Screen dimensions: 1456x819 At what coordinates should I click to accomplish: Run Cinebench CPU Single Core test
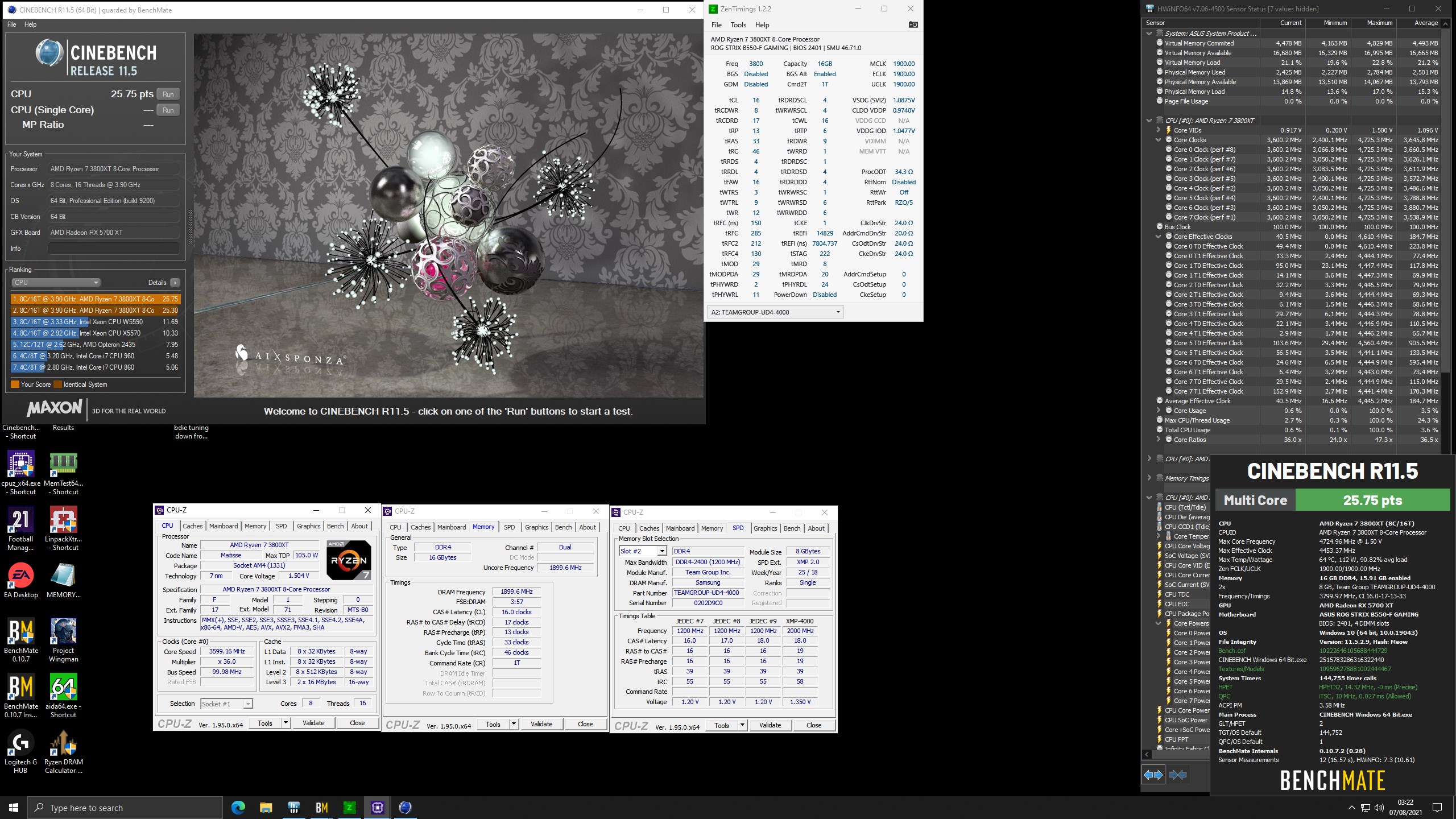[x=168, y=110]
